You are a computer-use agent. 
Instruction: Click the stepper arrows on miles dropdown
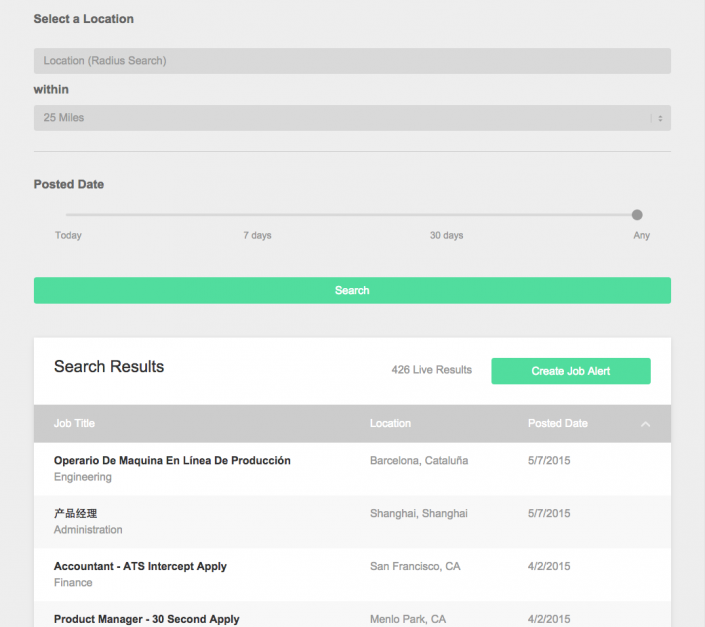(659, 118)
